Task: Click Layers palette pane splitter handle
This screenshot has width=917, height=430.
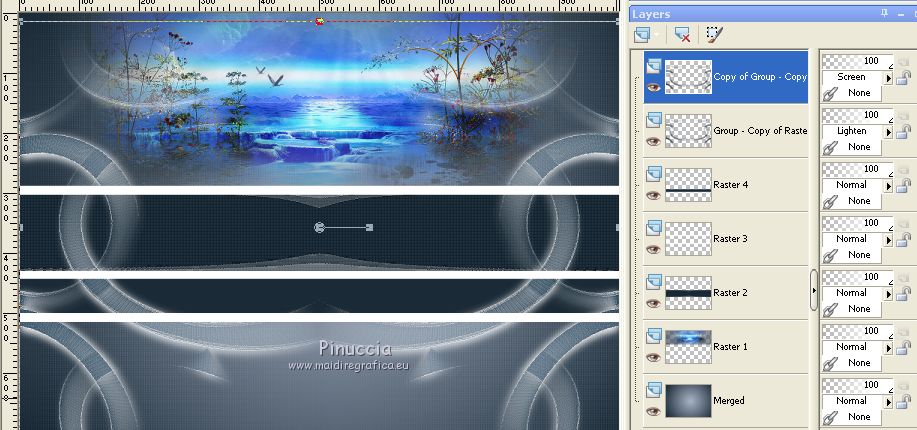Action: 813,290
